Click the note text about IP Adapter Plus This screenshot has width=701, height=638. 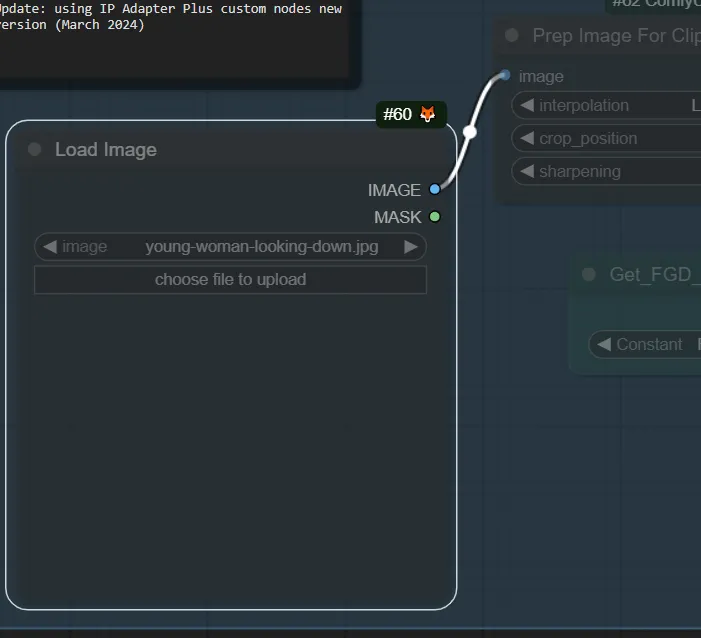coord(171,17)
